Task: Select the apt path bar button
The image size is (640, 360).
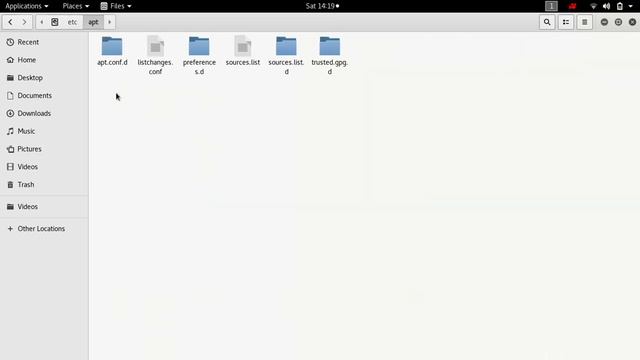Action: 93,22
